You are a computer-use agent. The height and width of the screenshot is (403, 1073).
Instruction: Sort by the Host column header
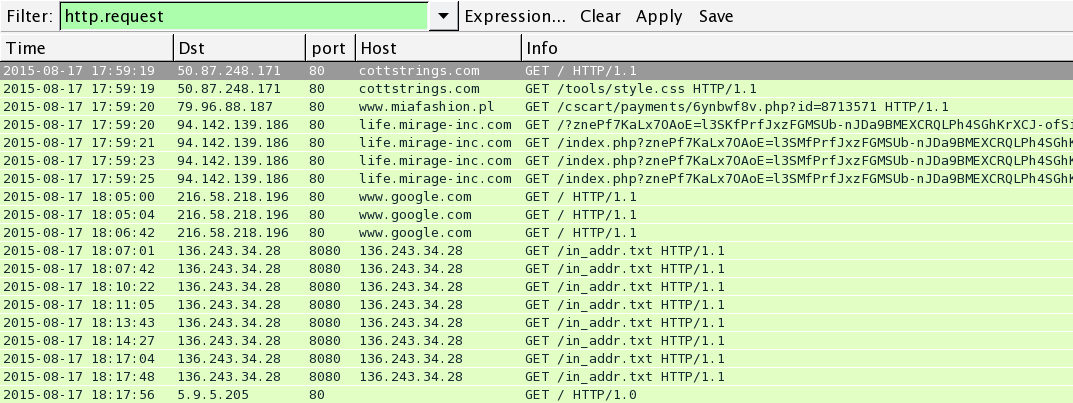pos(438,48)
